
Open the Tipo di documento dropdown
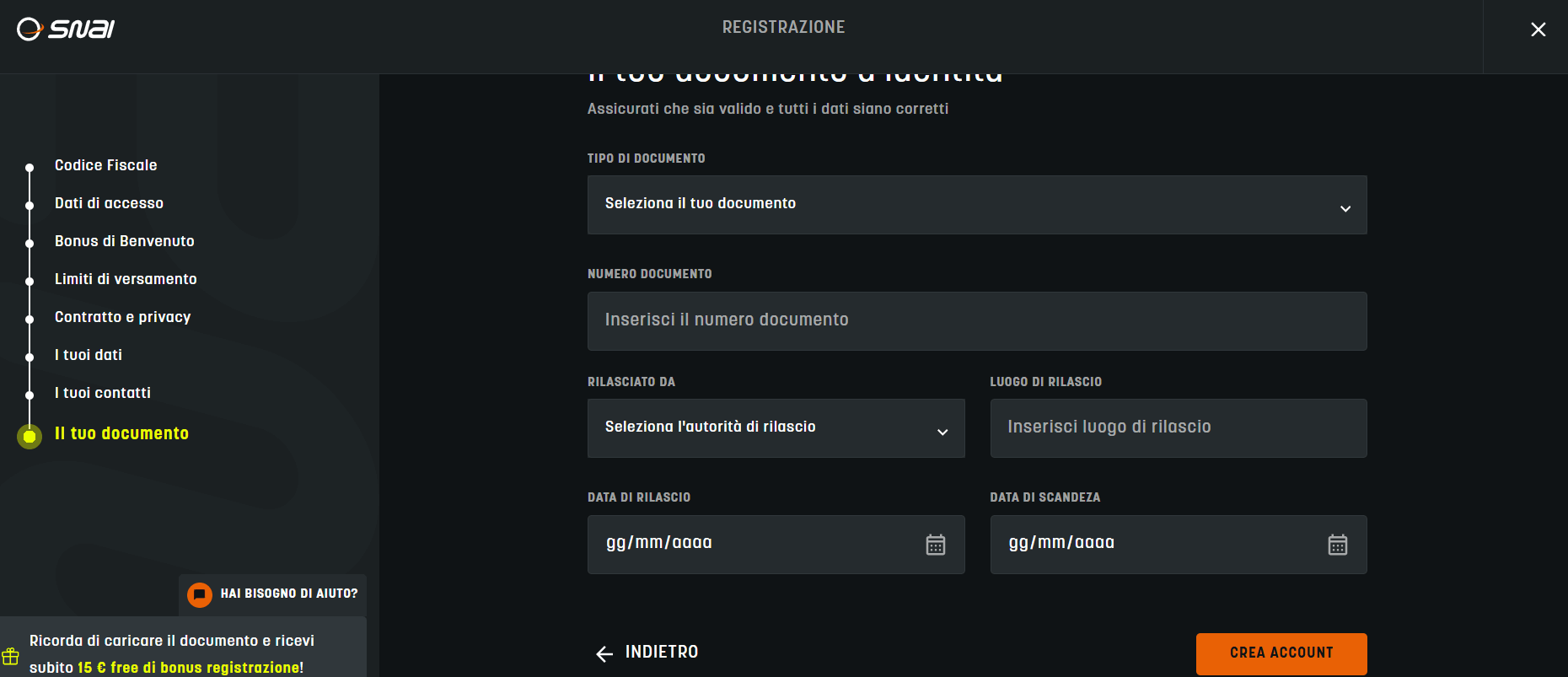tap(977, 205)
